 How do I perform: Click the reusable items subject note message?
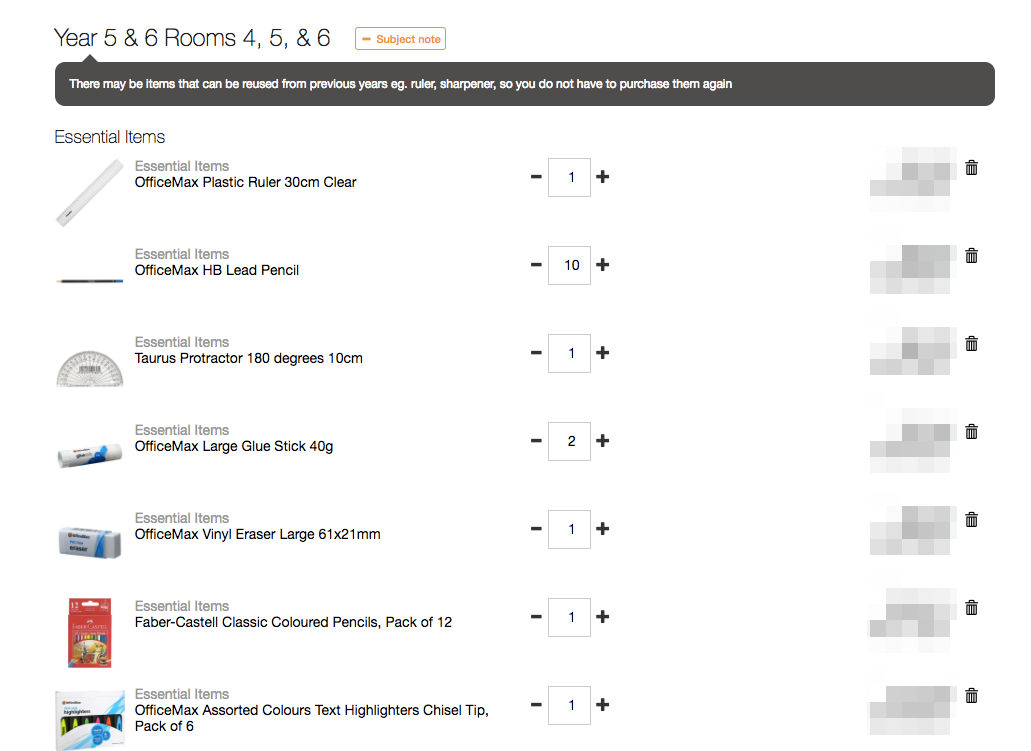525,84
